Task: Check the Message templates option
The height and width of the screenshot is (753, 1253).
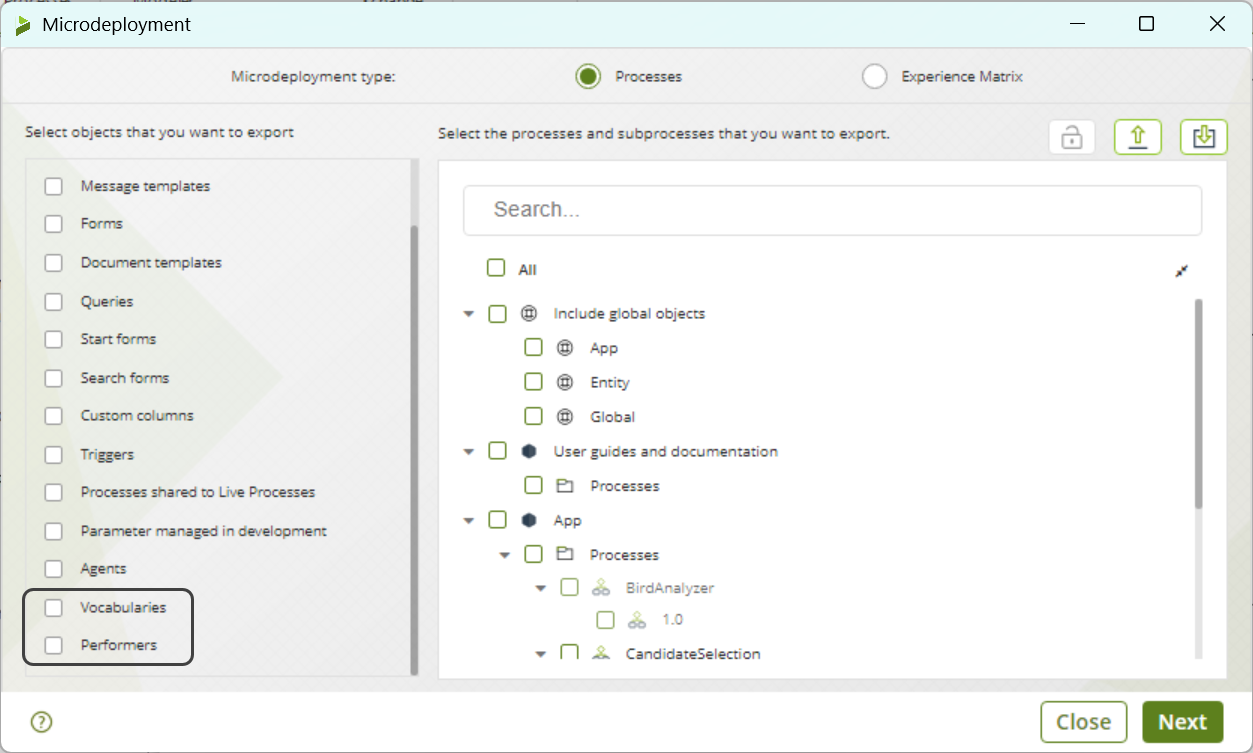Action: [54, 187]
